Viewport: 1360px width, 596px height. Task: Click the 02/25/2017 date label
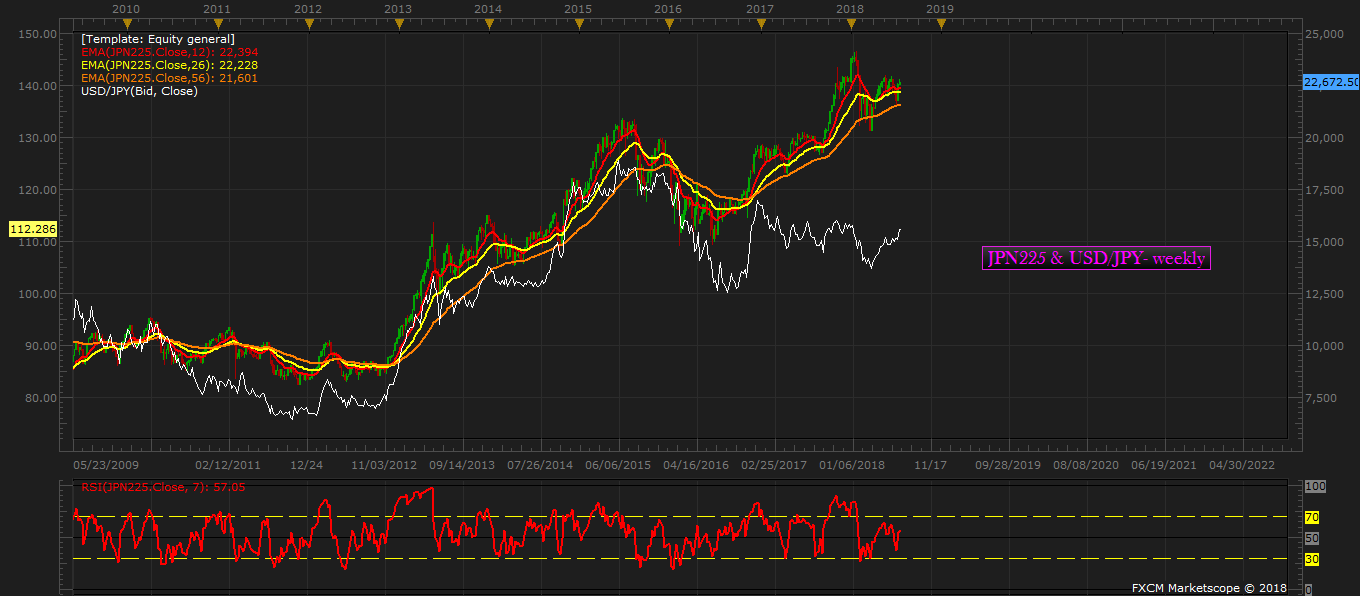coord(774,465)
